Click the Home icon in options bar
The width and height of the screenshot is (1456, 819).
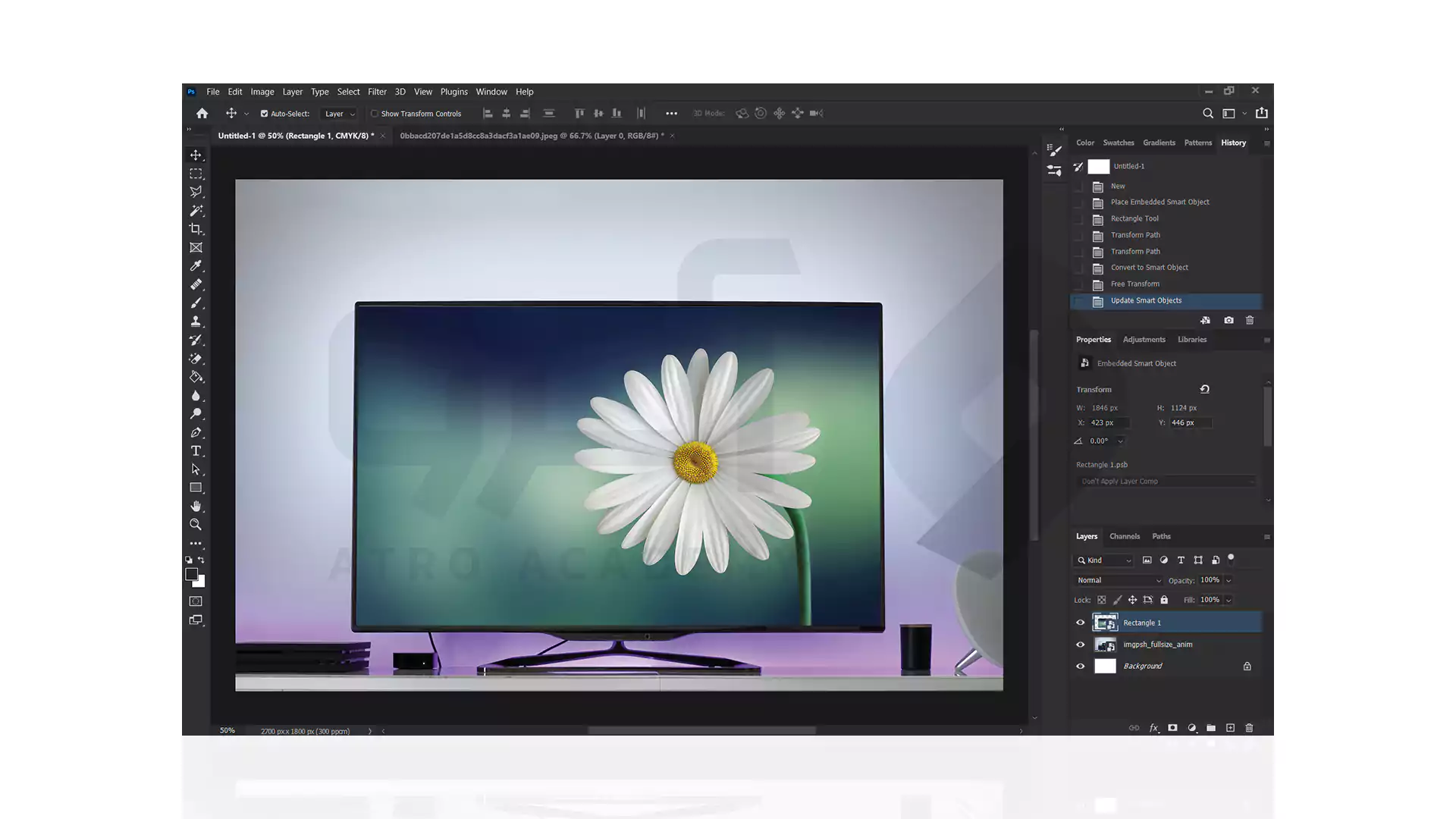coord(202,113)
